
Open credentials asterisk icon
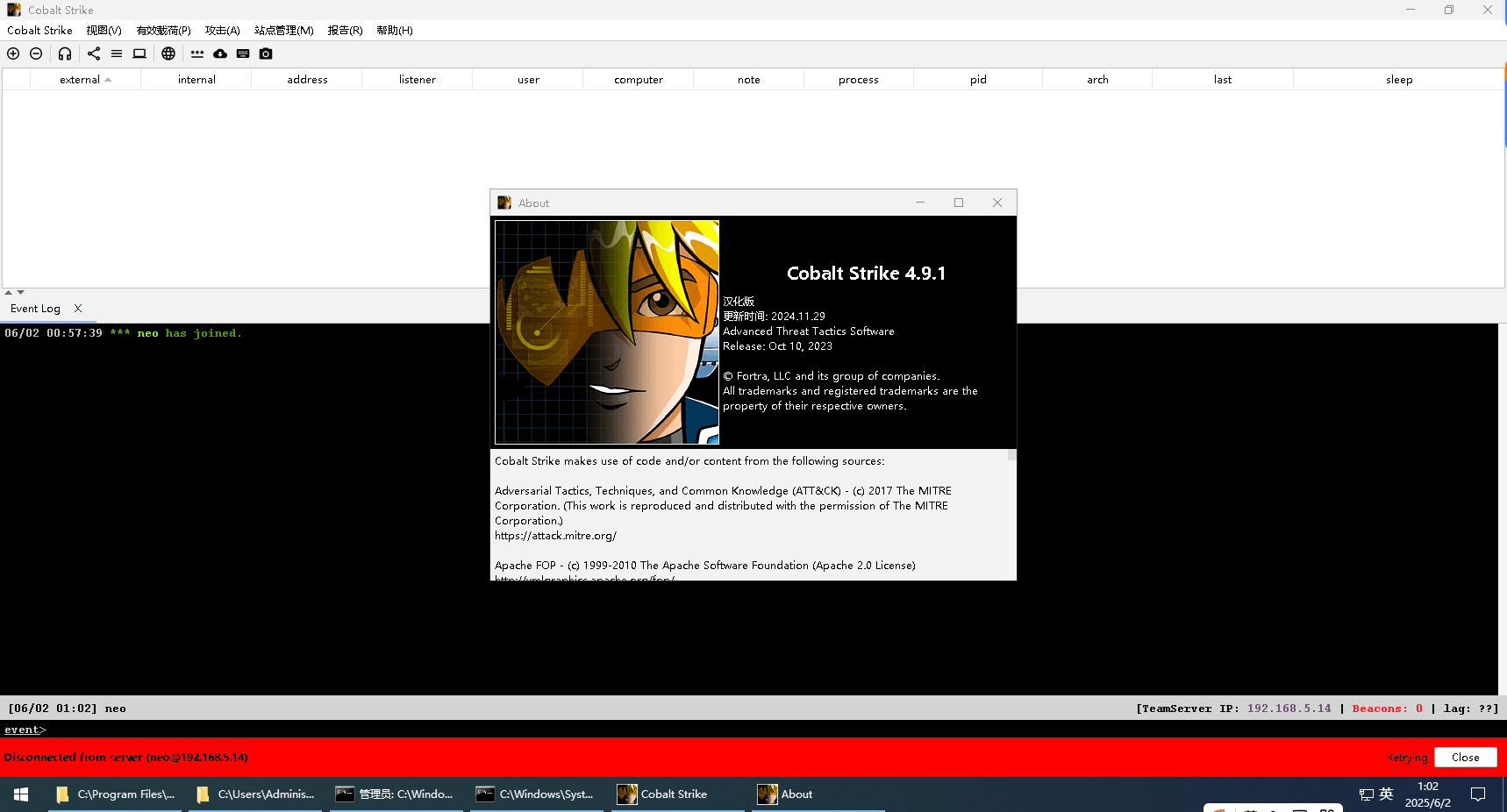pyautogui.click(x=197, y=53)
